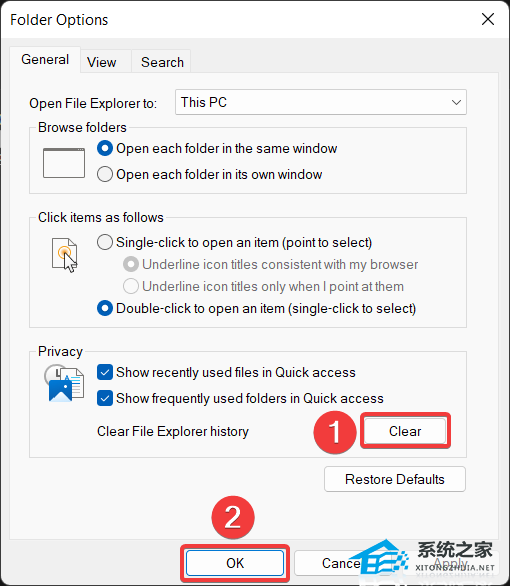Click the blue house watermark logo

click(380, 557)
